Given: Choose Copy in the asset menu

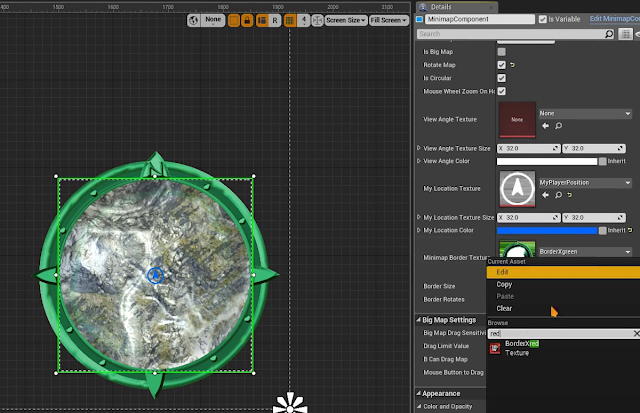Looking at the screenshot, I should click(x=563, y=284).
